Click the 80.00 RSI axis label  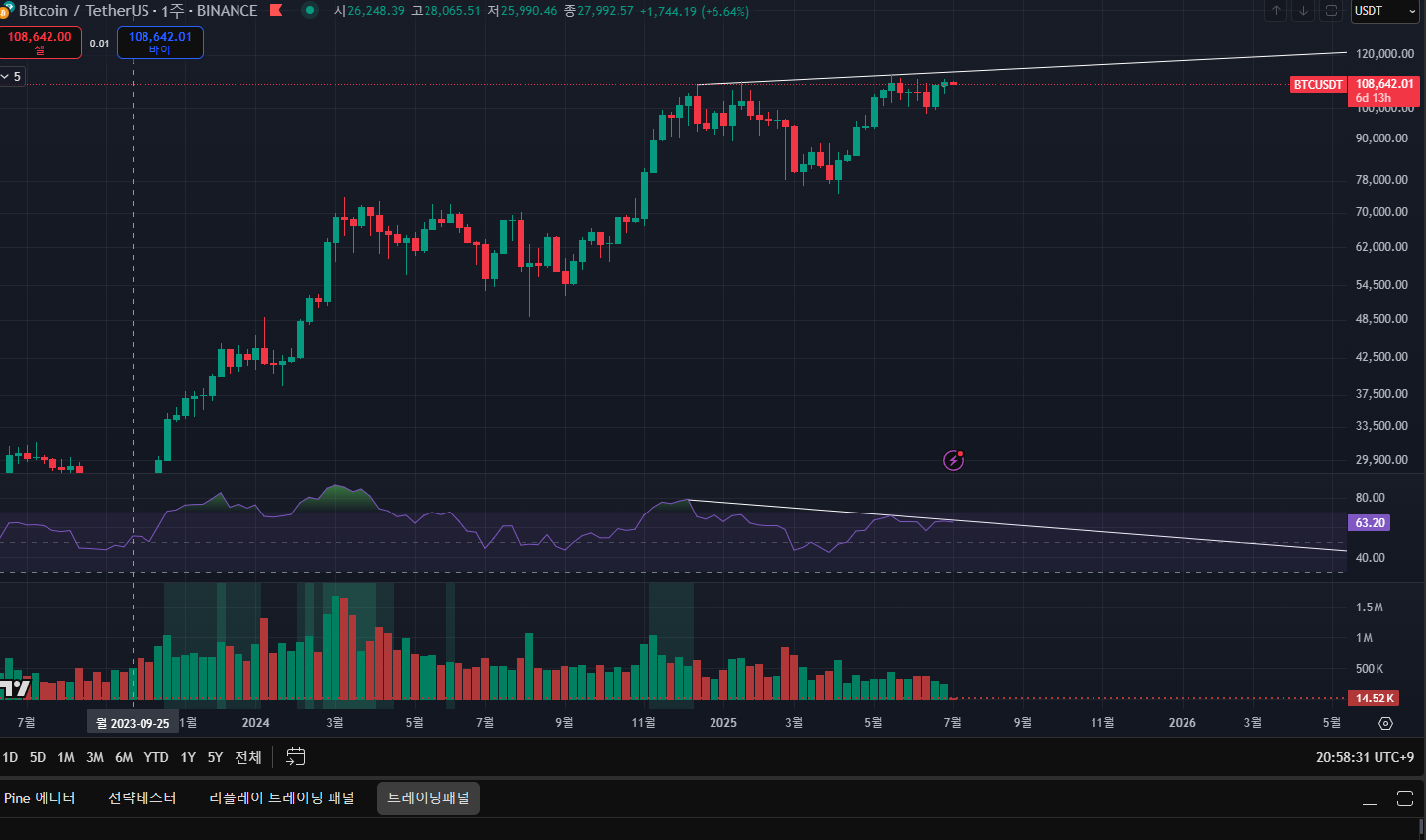1371,498
